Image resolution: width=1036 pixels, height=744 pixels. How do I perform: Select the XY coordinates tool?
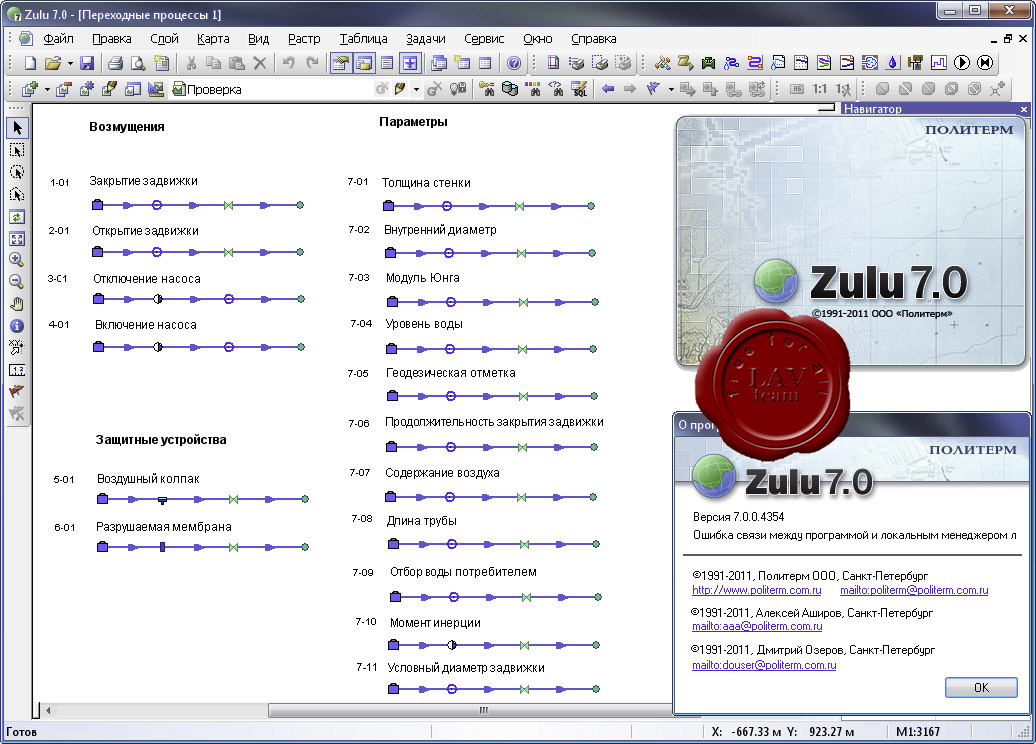17,348
